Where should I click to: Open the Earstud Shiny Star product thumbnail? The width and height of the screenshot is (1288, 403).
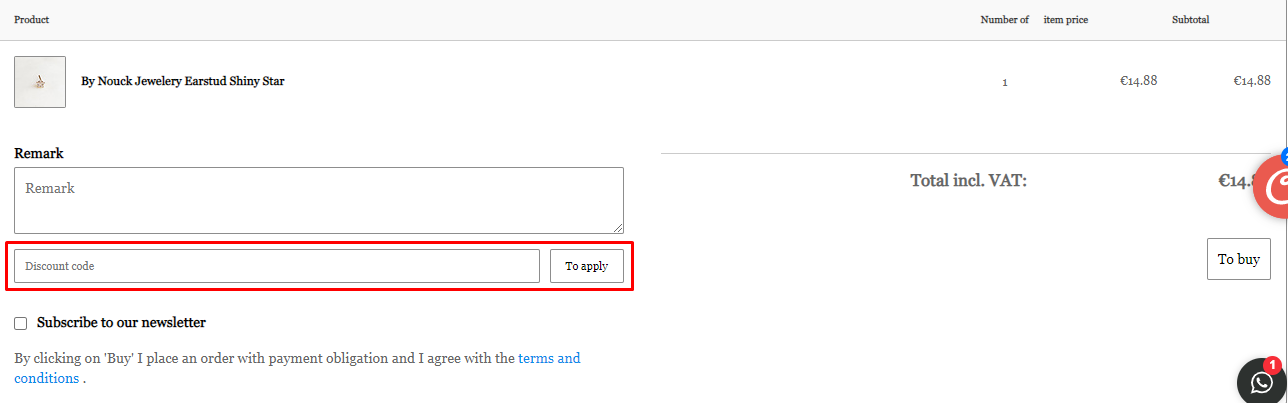tap(40, 82)
